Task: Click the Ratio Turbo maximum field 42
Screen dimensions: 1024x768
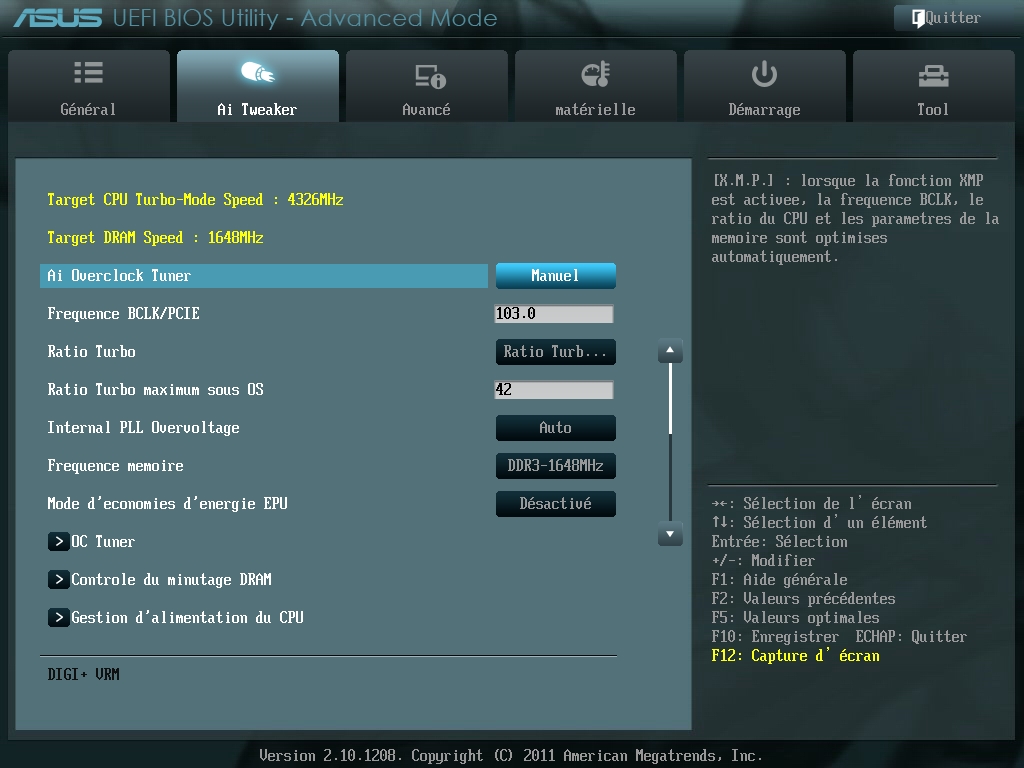Action: pyautogui.click(x=553, y=390)
